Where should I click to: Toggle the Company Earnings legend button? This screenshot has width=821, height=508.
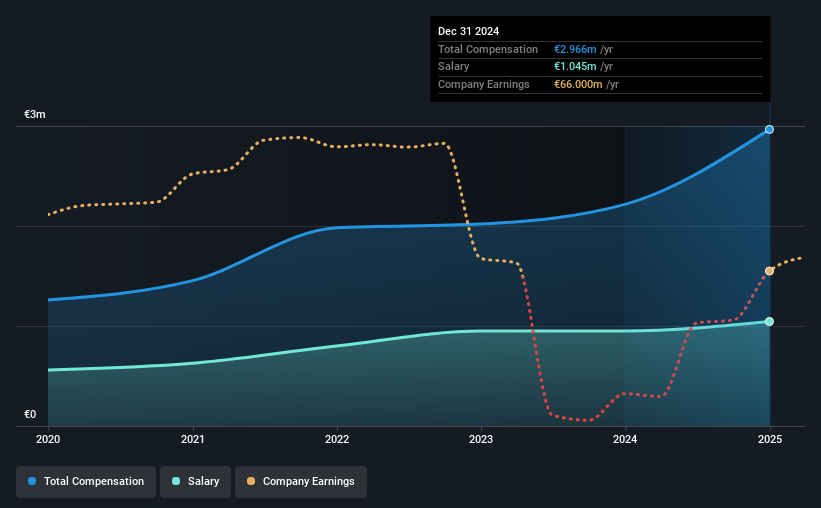[x=301, y=482]
